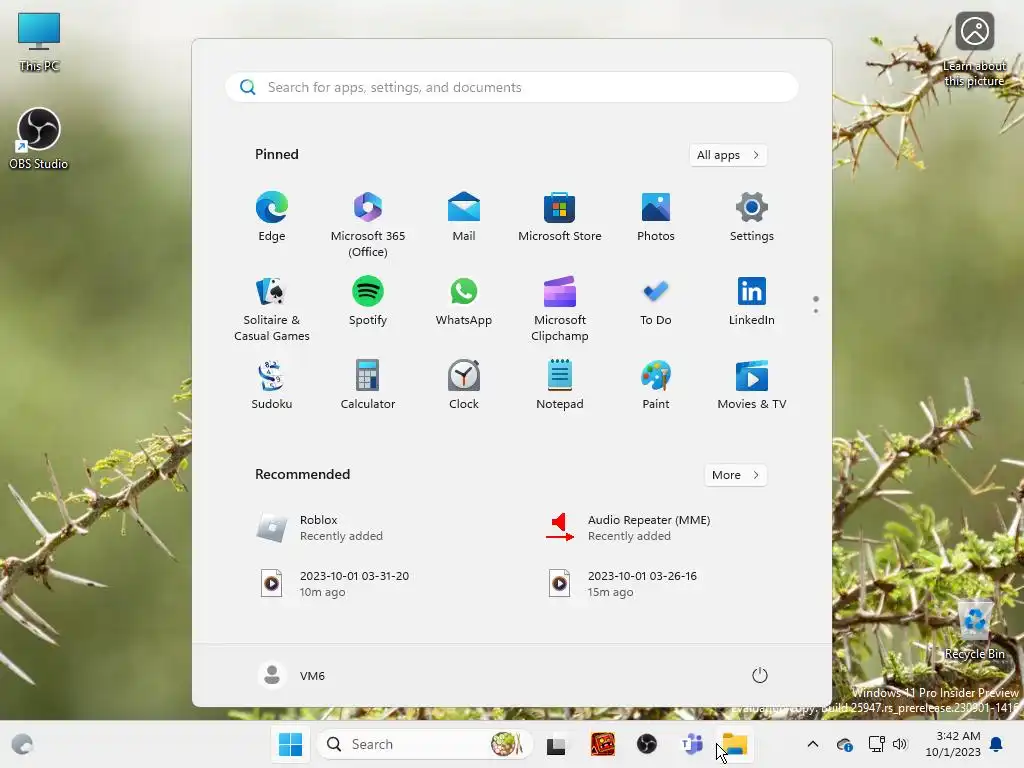Open the Sudoku game

pos(272,385)
